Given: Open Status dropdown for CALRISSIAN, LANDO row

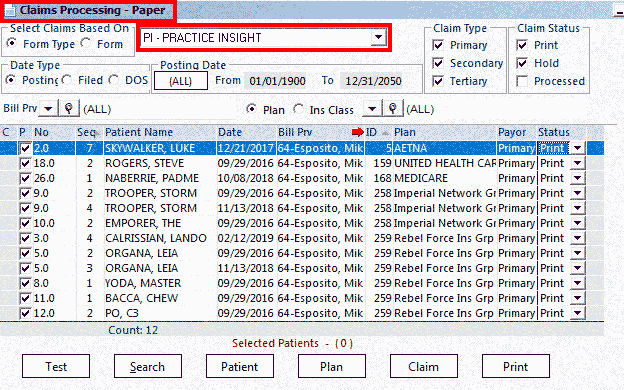Looking at the screenshot, I should click(x=577, y=238).
